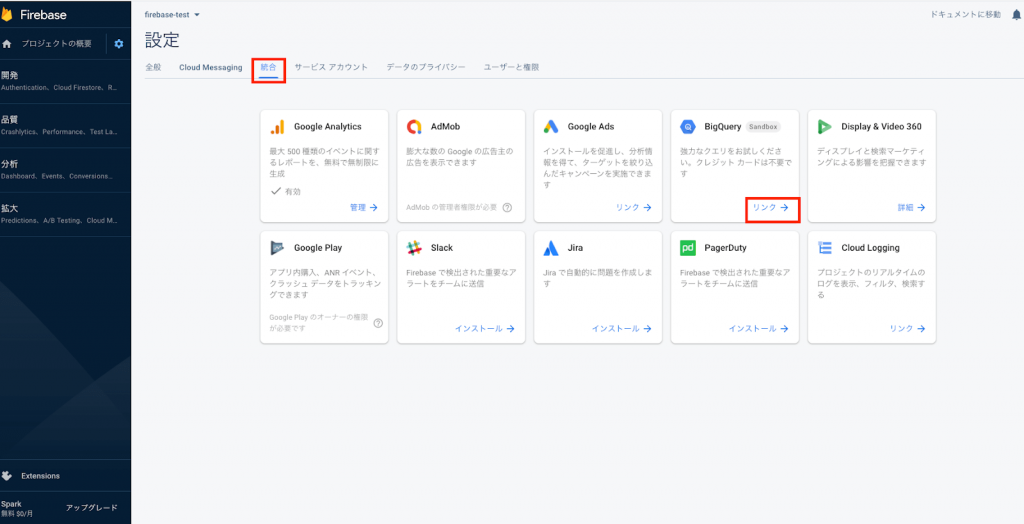Expand the 拡大 section

point(65,214)
